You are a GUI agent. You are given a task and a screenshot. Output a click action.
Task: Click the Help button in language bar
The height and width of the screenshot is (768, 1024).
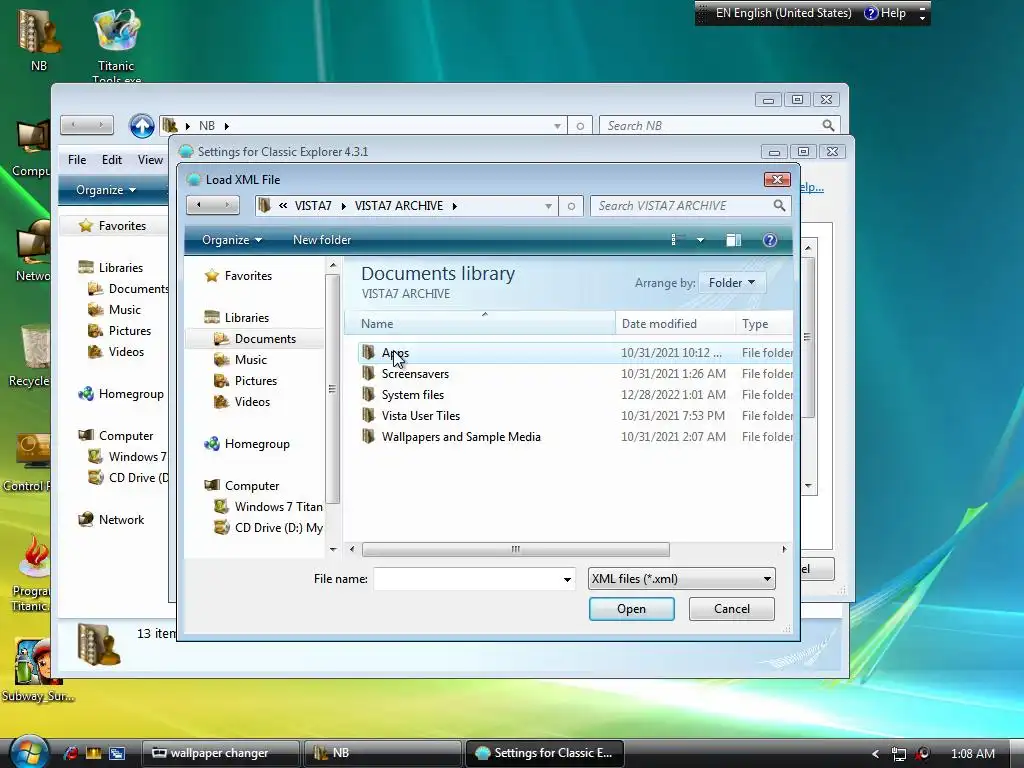[x=886, y=13]
